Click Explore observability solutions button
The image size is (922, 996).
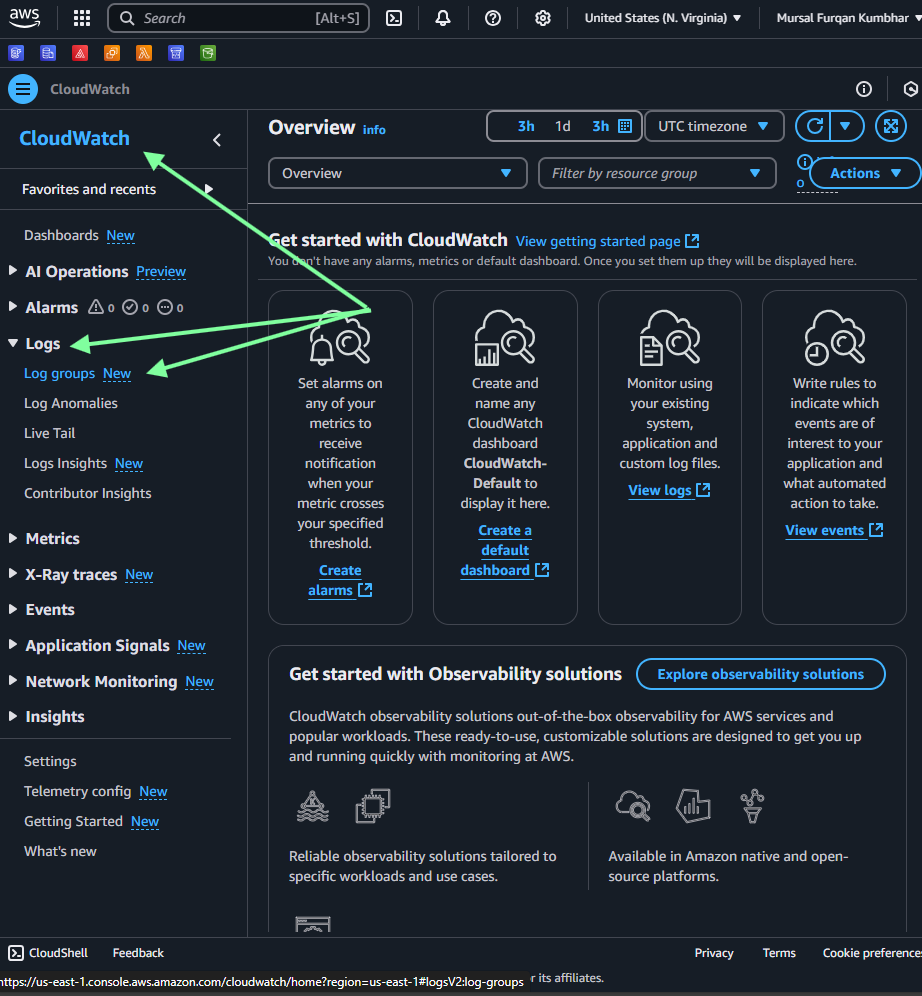click(761, 674)
